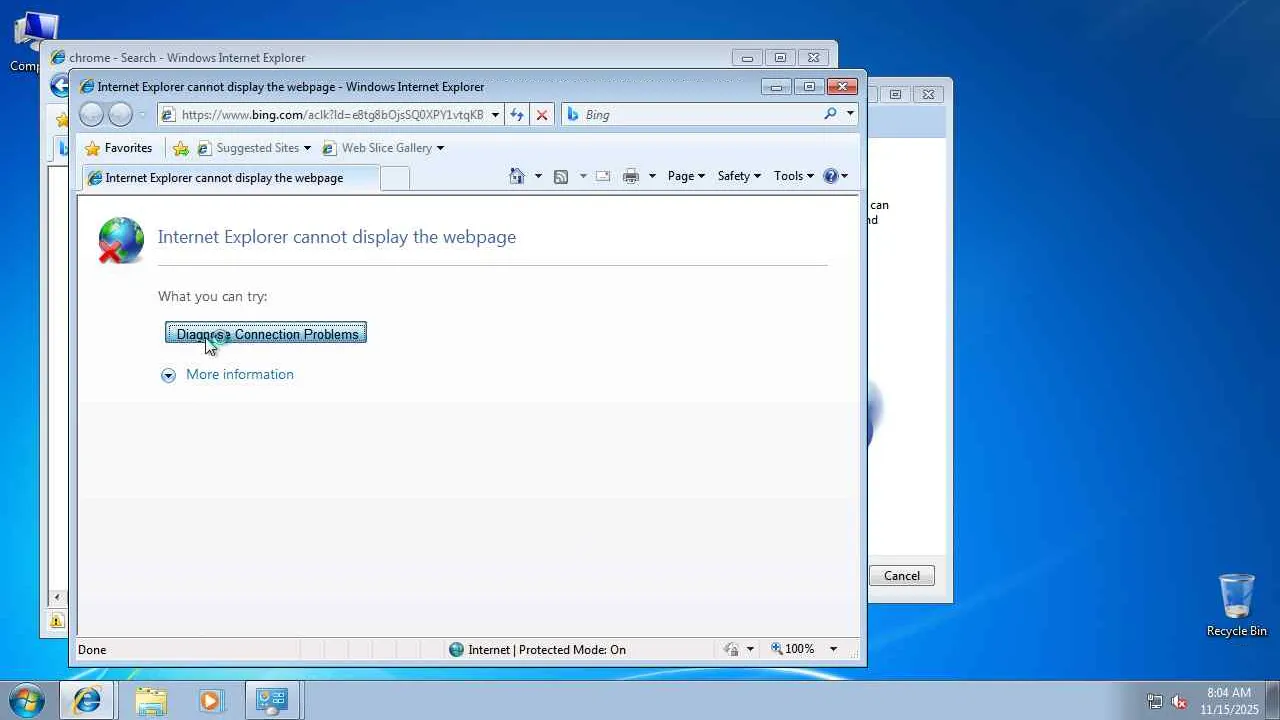Open the Page menu
1280x720 pixels.
(686, 176)
